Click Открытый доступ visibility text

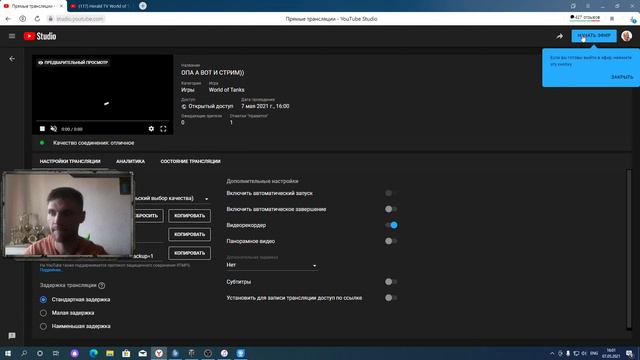point(211,106)
